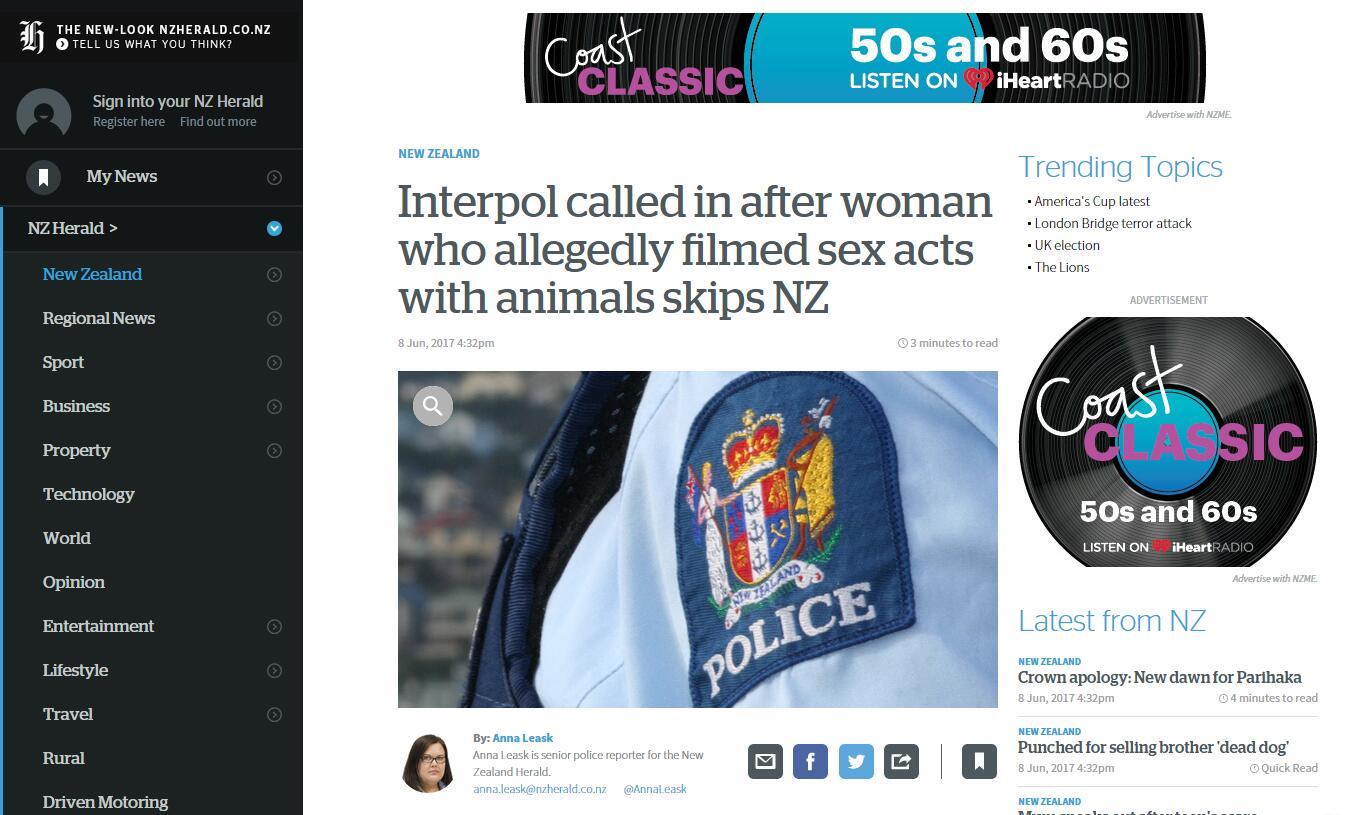The height and width of the screenshot is (815, 1354).
Task: Open London Bridge terror attack topic
Action: point(1113,223)
